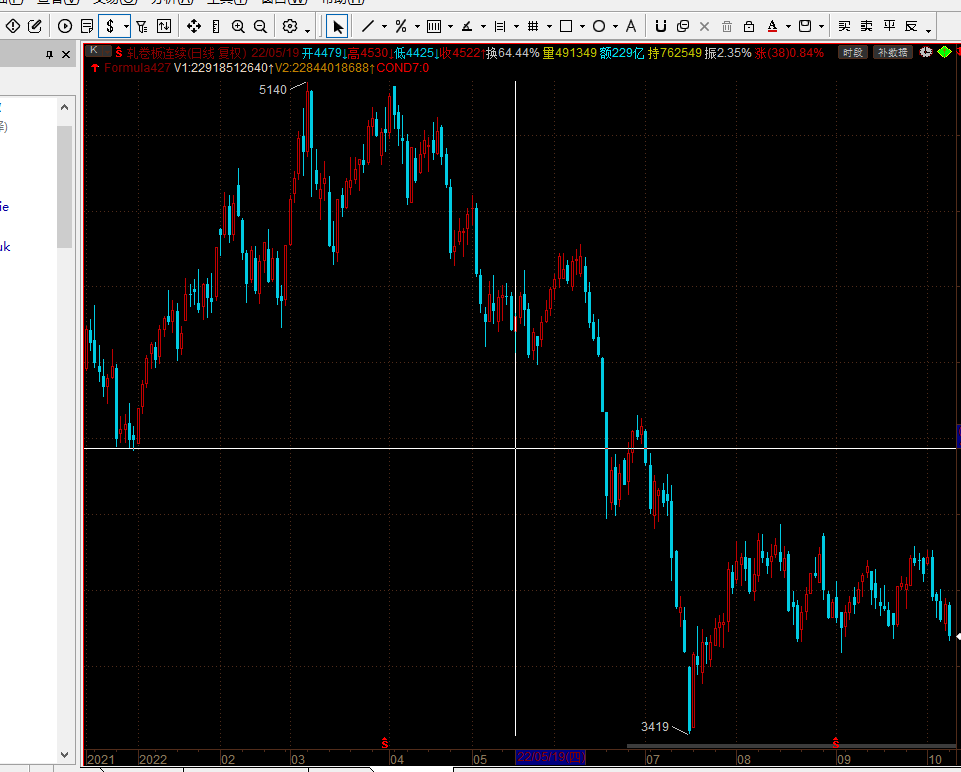Select the angle line tool
The image size is (961, 772).
click(467, 26)
